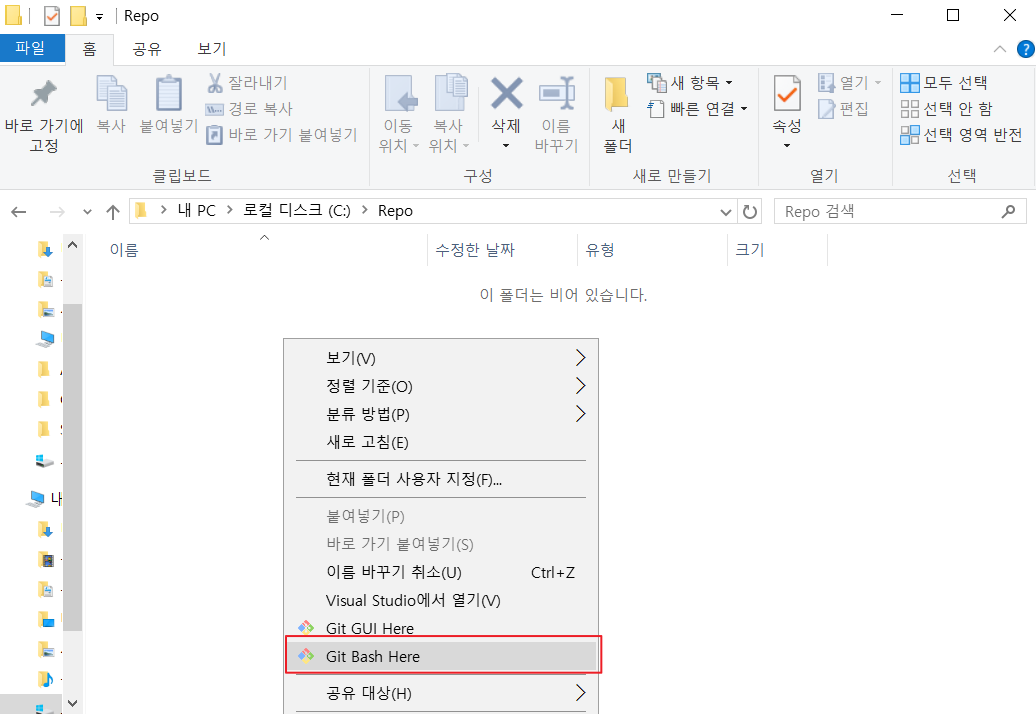
Task: Open the 새 항목 dropdown arrow
Action: tap(729, 83)
